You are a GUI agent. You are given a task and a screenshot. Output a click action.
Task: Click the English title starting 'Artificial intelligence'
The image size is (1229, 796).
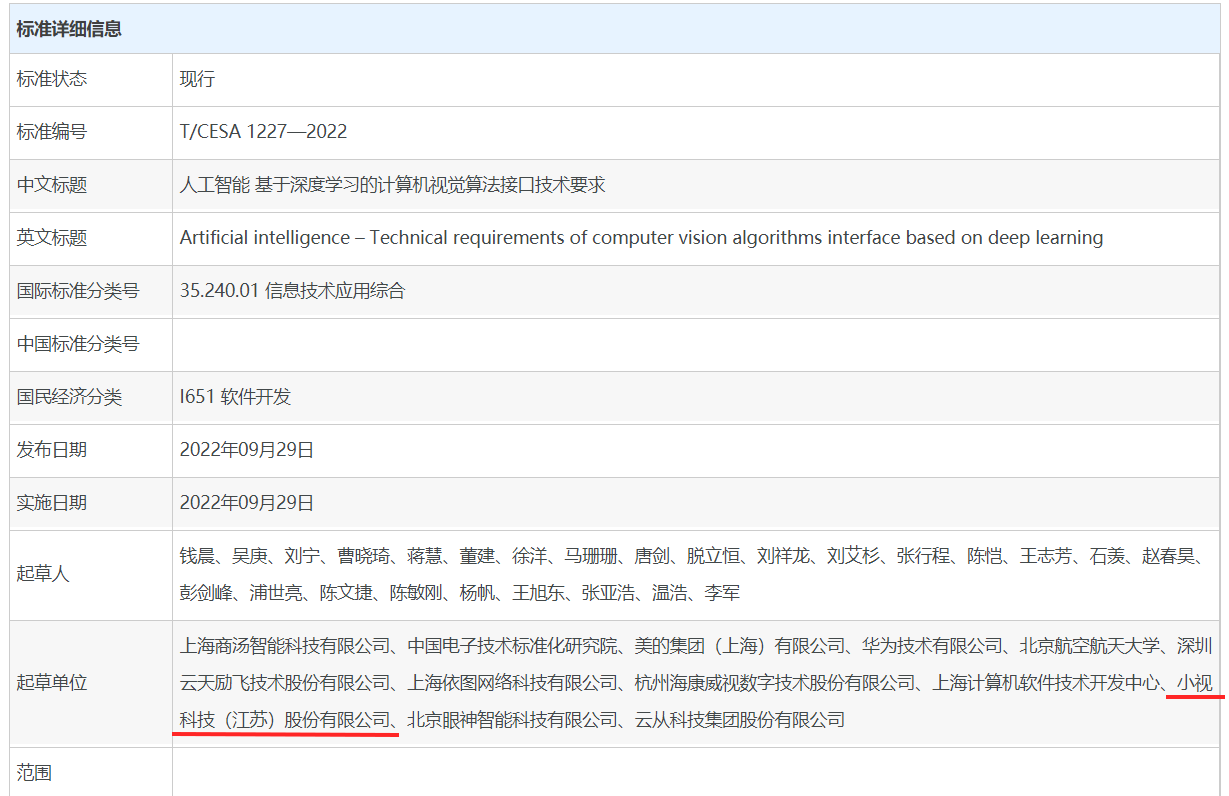click(x=641, y=238)
